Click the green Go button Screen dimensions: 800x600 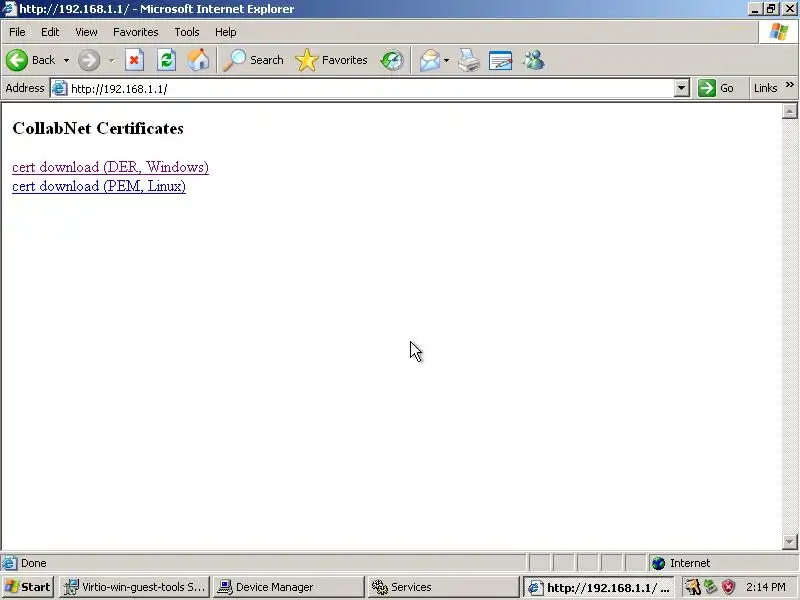715,88
